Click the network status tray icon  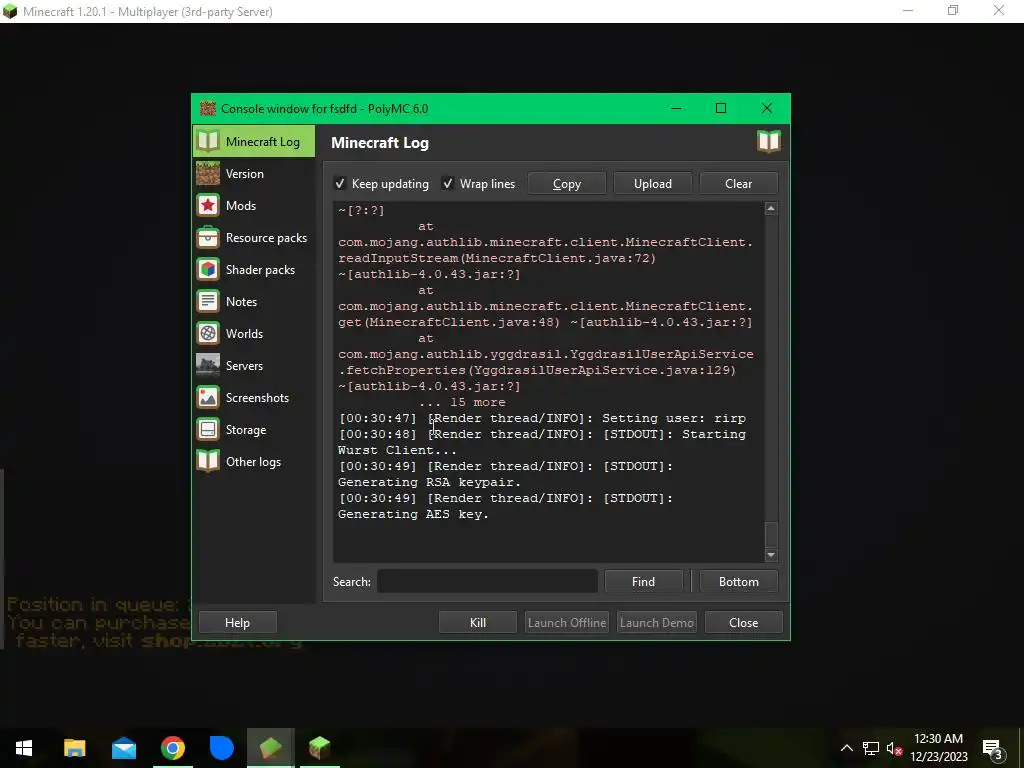coord(871,748)
